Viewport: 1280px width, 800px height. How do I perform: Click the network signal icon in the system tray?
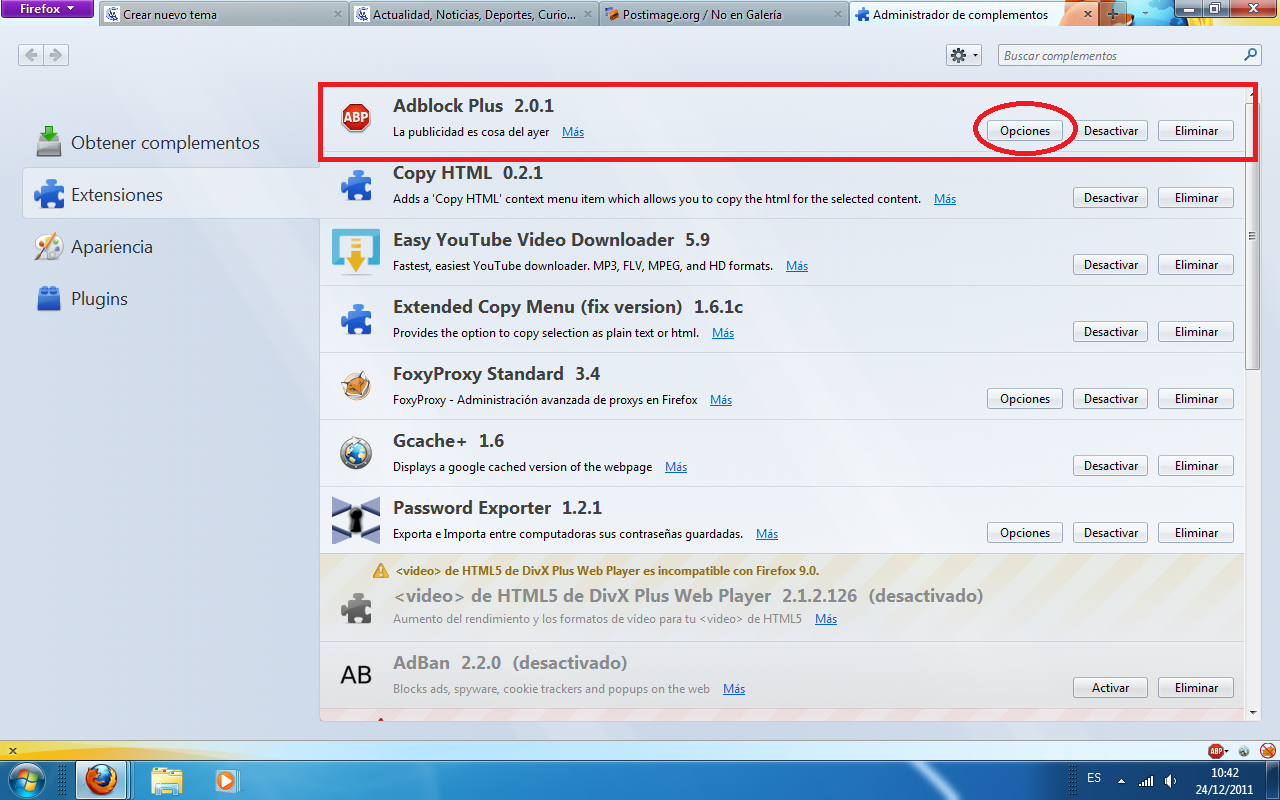tap(1146, 780)
